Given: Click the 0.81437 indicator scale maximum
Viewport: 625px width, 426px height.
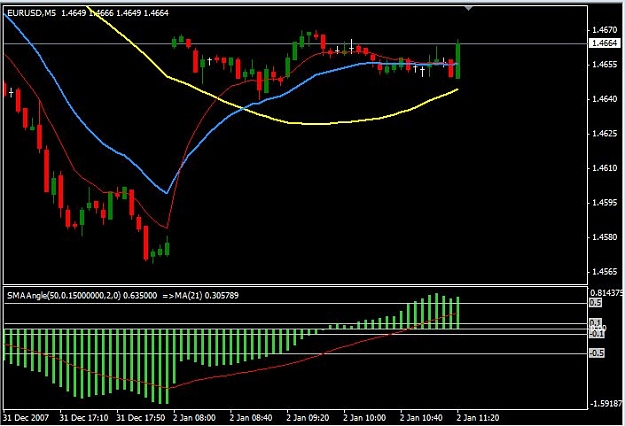Looking at the screenshot, I should (x=606, y=293).
